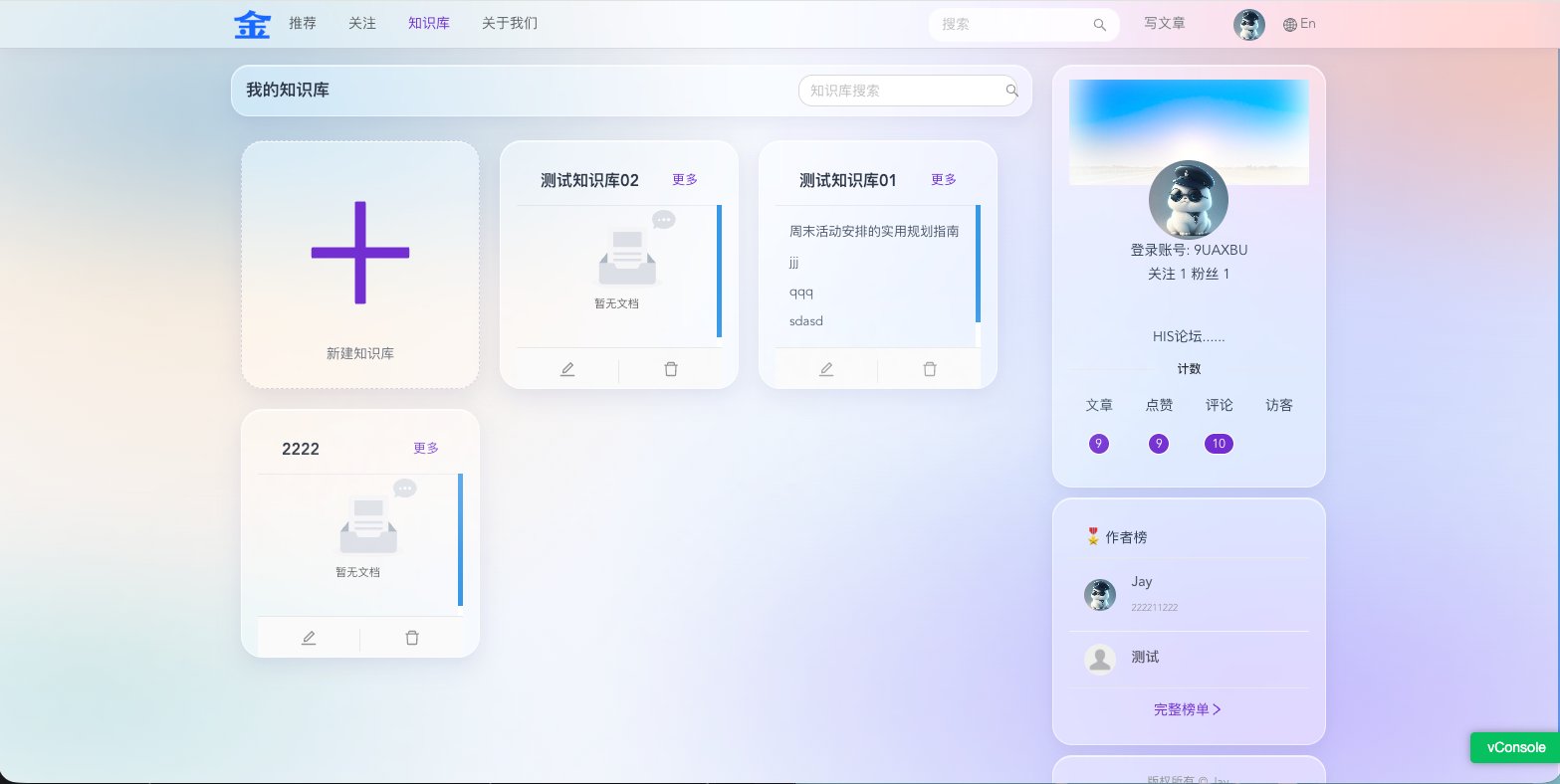
Task: Open the 推荐 navigation tab
Action: tap(303, 23)
